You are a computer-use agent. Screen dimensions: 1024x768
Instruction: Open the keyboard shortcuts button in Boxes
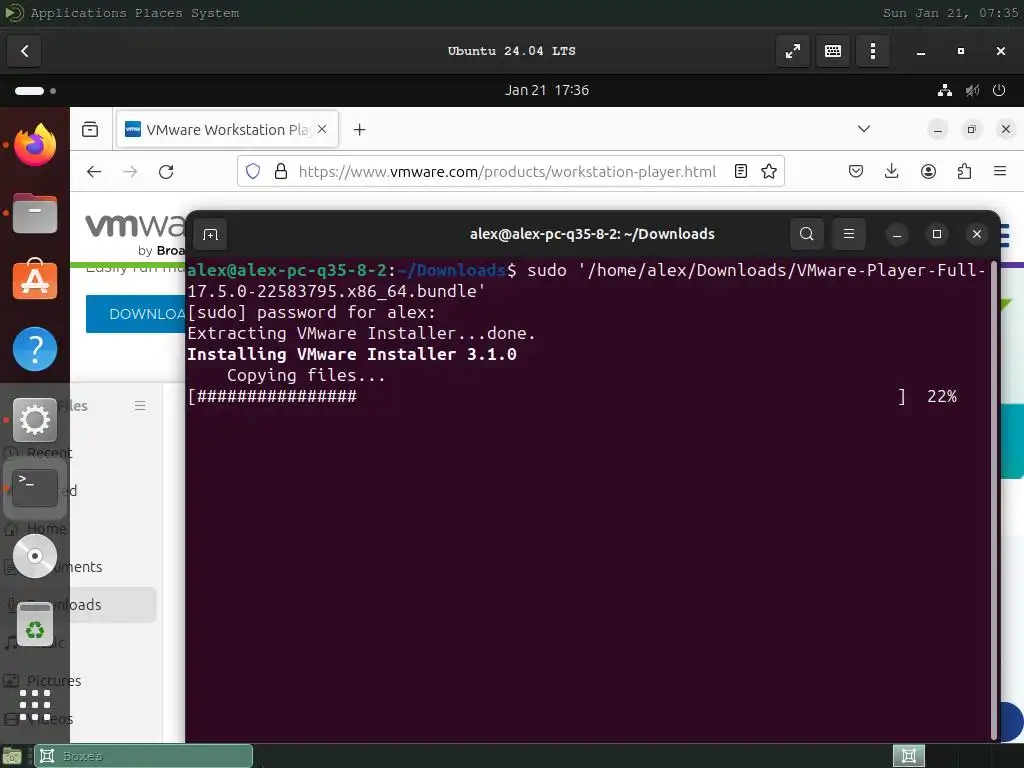[x=833, y=51]
